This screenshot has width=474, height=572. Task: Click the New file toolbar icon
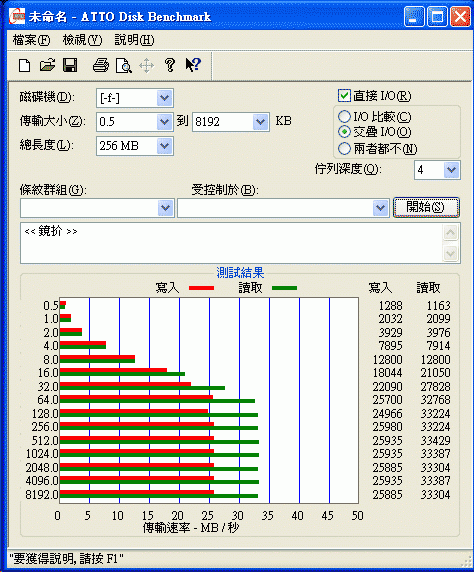click(x=24, y=66)
